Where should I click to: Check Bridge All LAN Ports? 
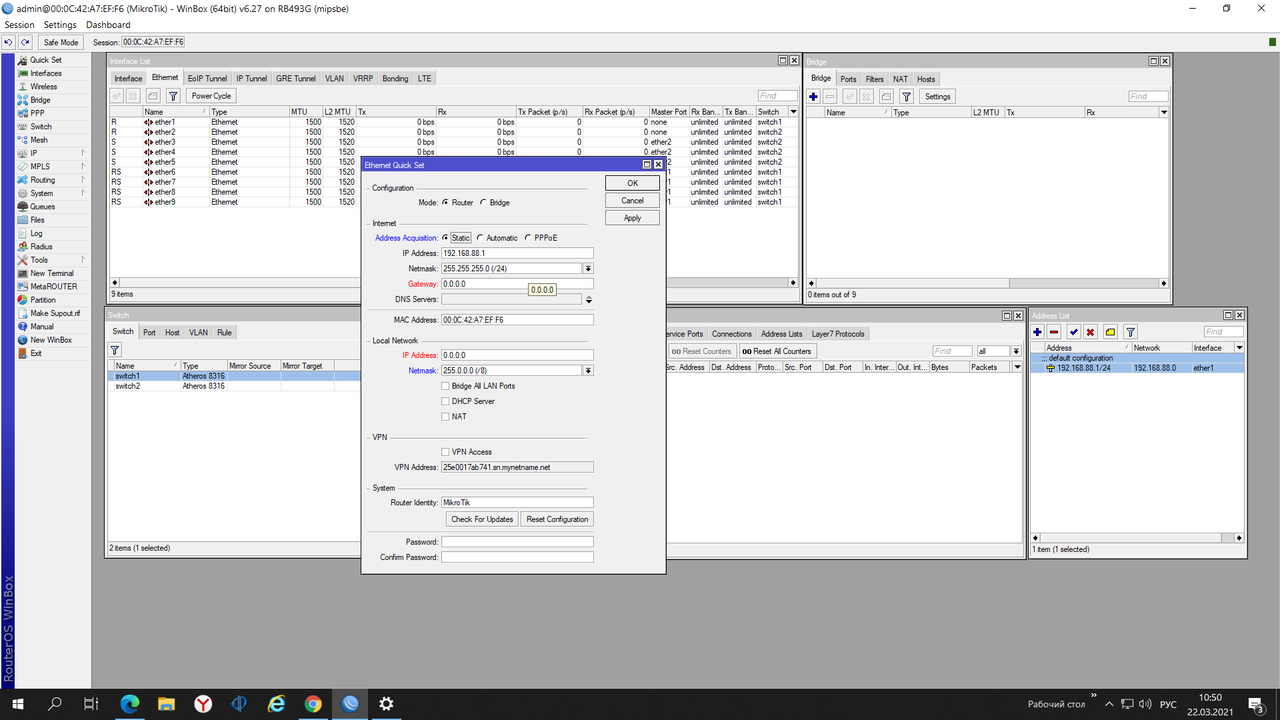[445, 386]
